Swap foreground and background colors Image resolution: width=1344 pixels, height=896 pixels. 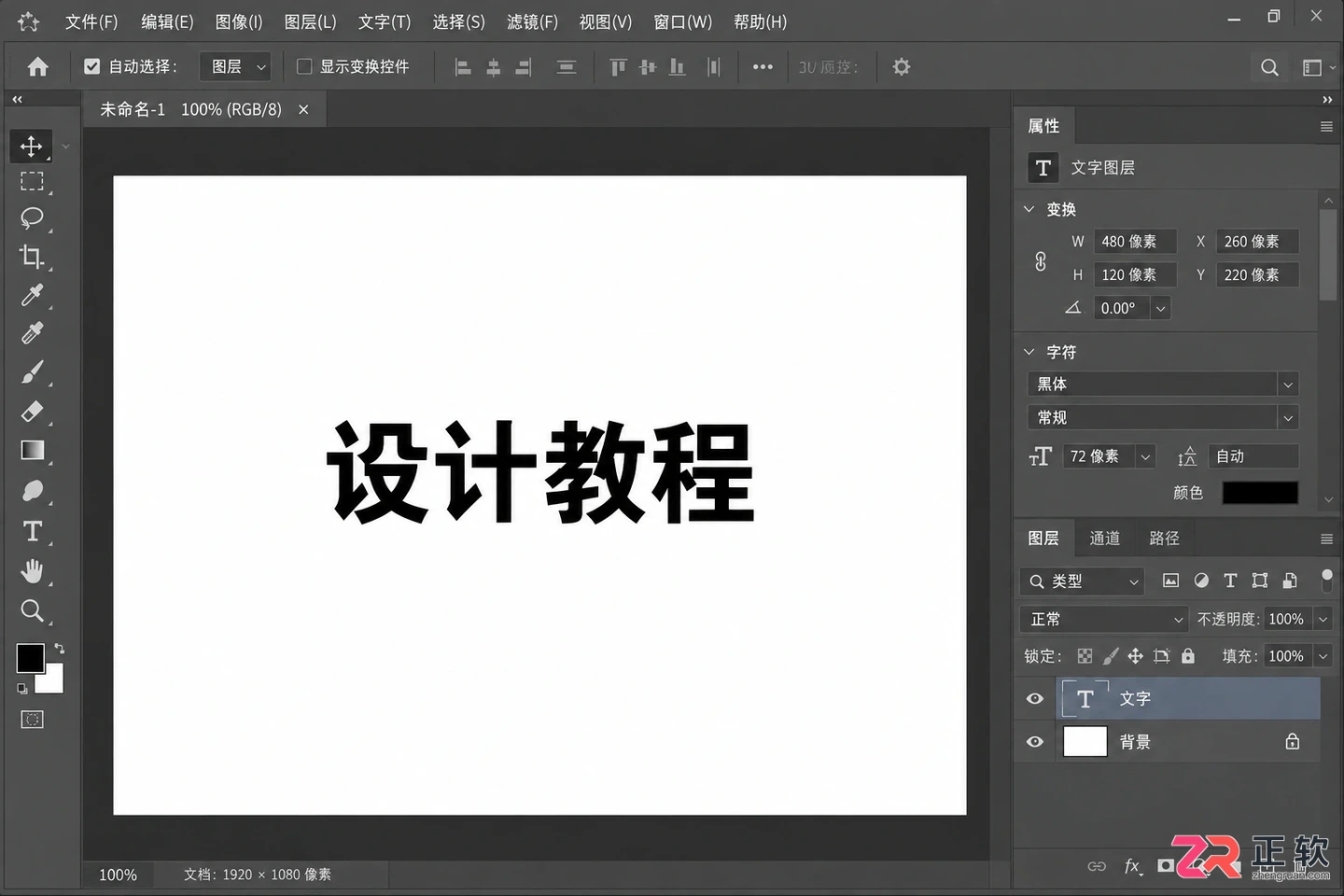coord(59,648)
